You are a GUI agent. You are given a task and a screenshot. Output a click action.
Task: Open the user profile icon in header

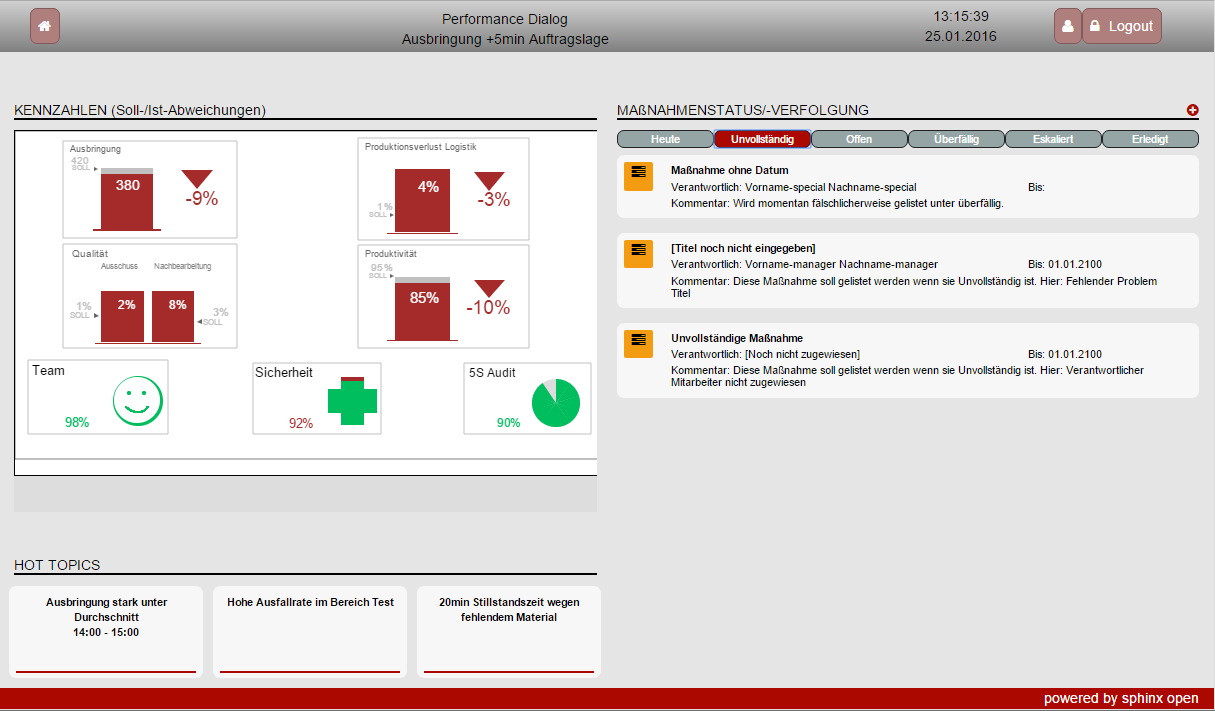coord(1067,25)
